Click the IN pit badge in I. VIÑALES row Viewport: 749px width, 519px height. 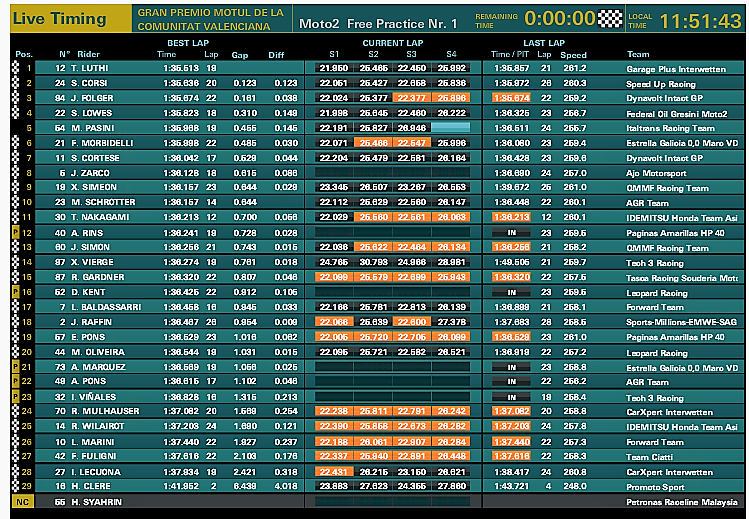512,397
